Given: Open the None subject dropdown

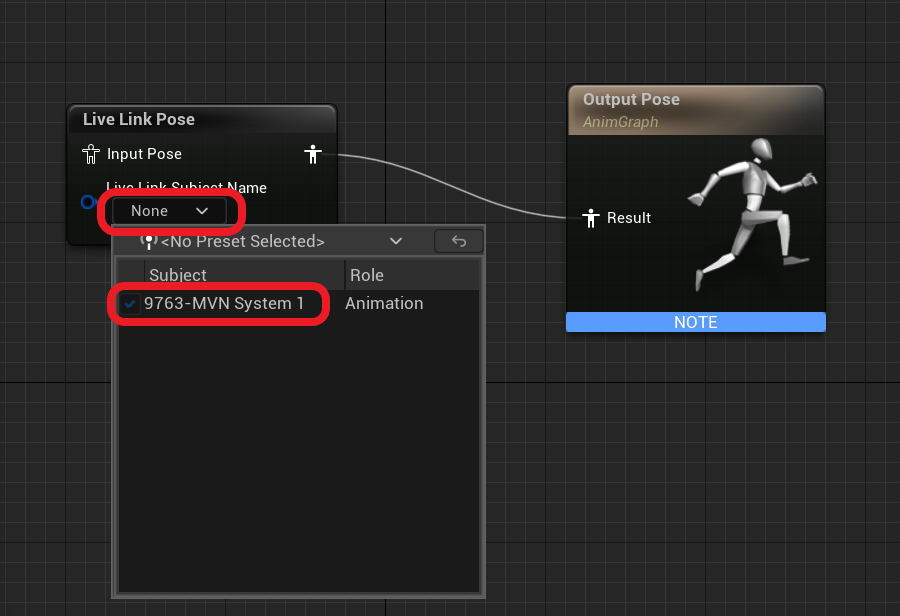Looking at the screenshot, I should [x=168, y=211].
